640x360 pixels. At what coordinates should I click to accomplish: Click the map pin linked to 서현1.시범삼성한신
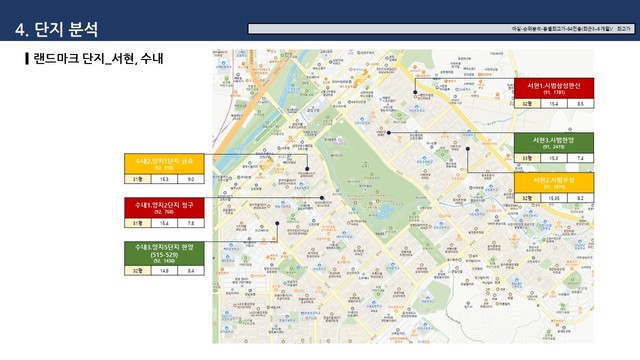click(415, 92)
